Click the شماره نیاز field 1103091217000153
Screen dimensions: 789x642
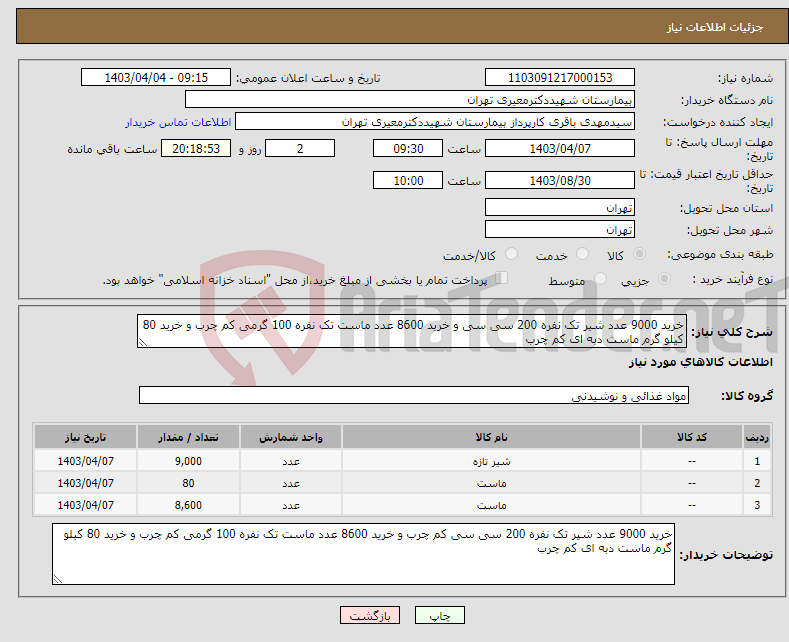[560, 77]
